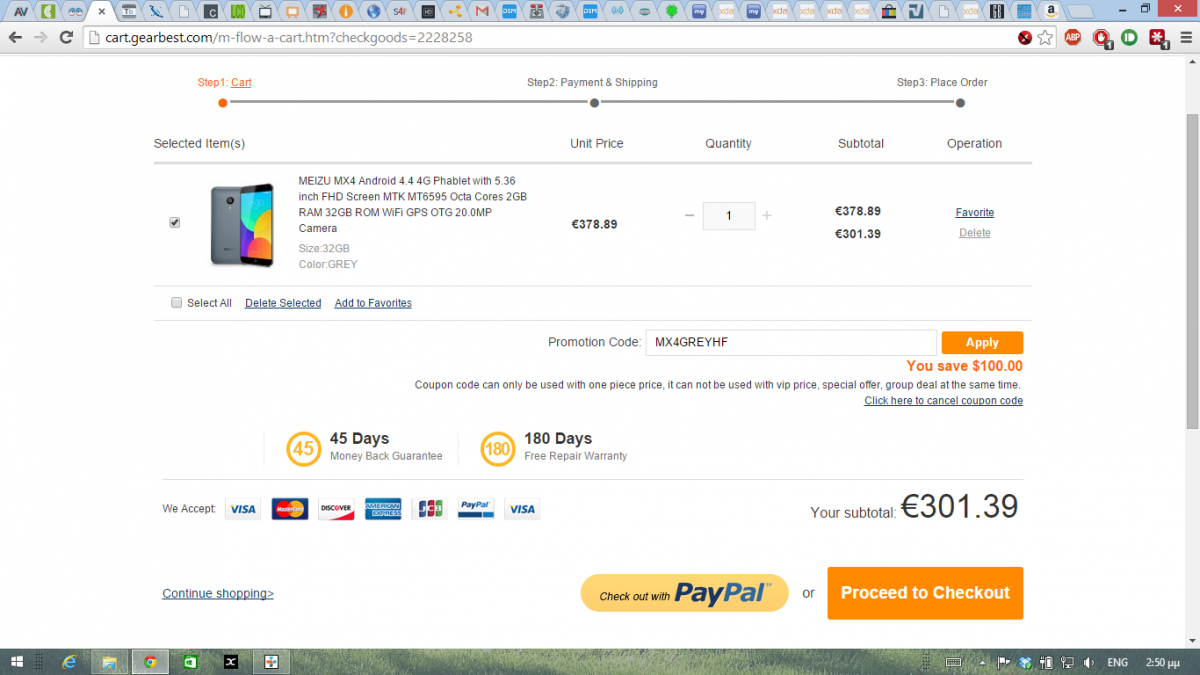Click the Add to Favorites link
The width and height of the screenshot is (1200, 675).
coord(373,303)
